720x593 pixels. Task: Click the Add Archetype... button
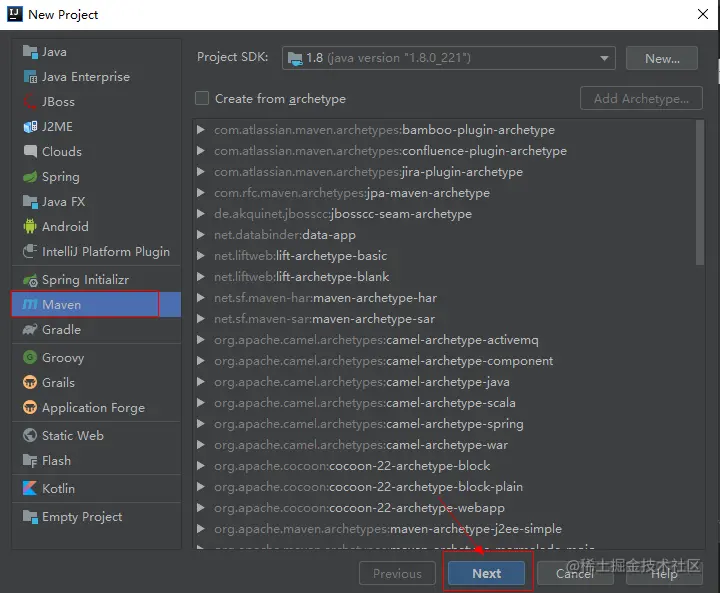click(641, 98)
